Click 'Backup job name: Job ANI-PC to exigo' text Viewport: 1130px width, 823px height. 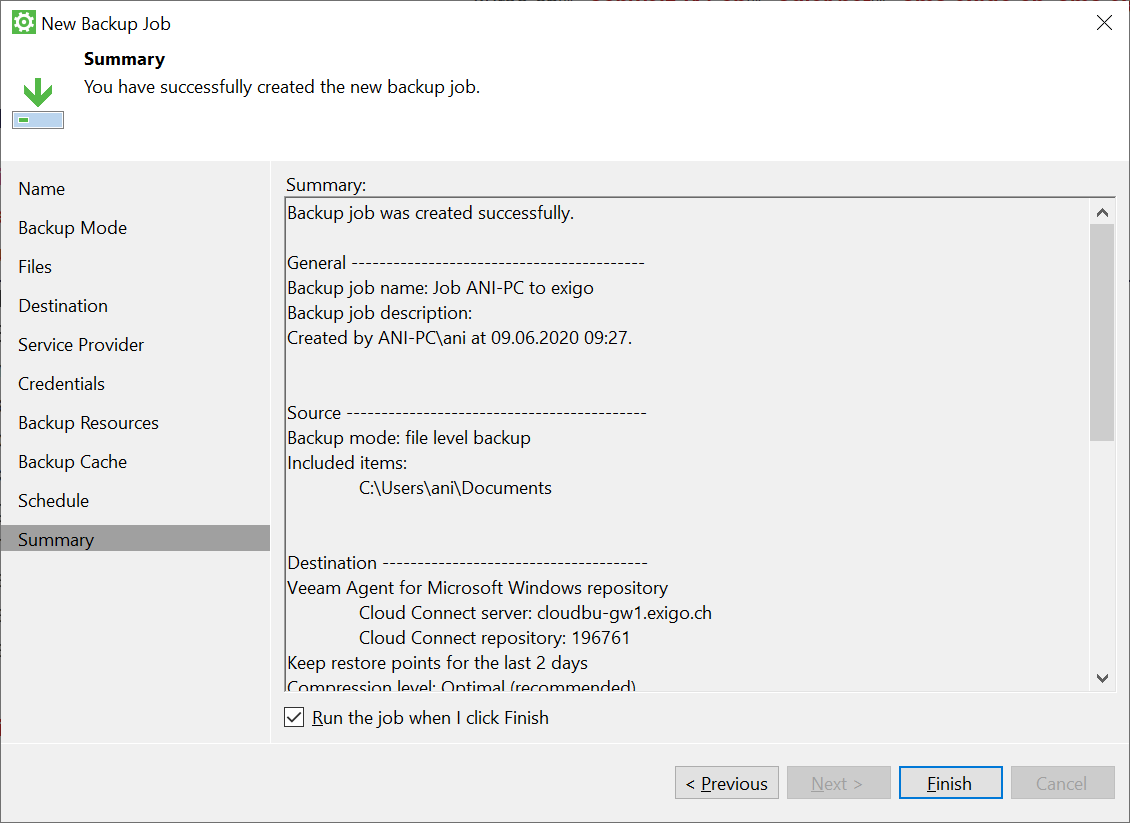[x=440, y=288]
